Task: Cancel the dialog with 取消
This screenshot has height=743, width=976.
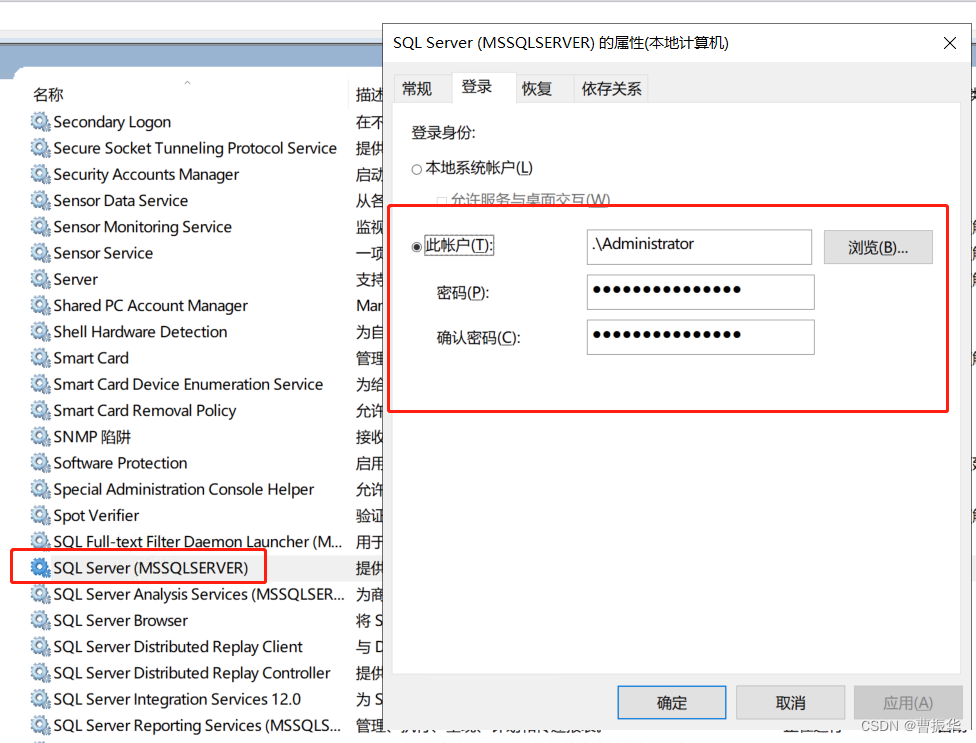Action: coord(791,703)
